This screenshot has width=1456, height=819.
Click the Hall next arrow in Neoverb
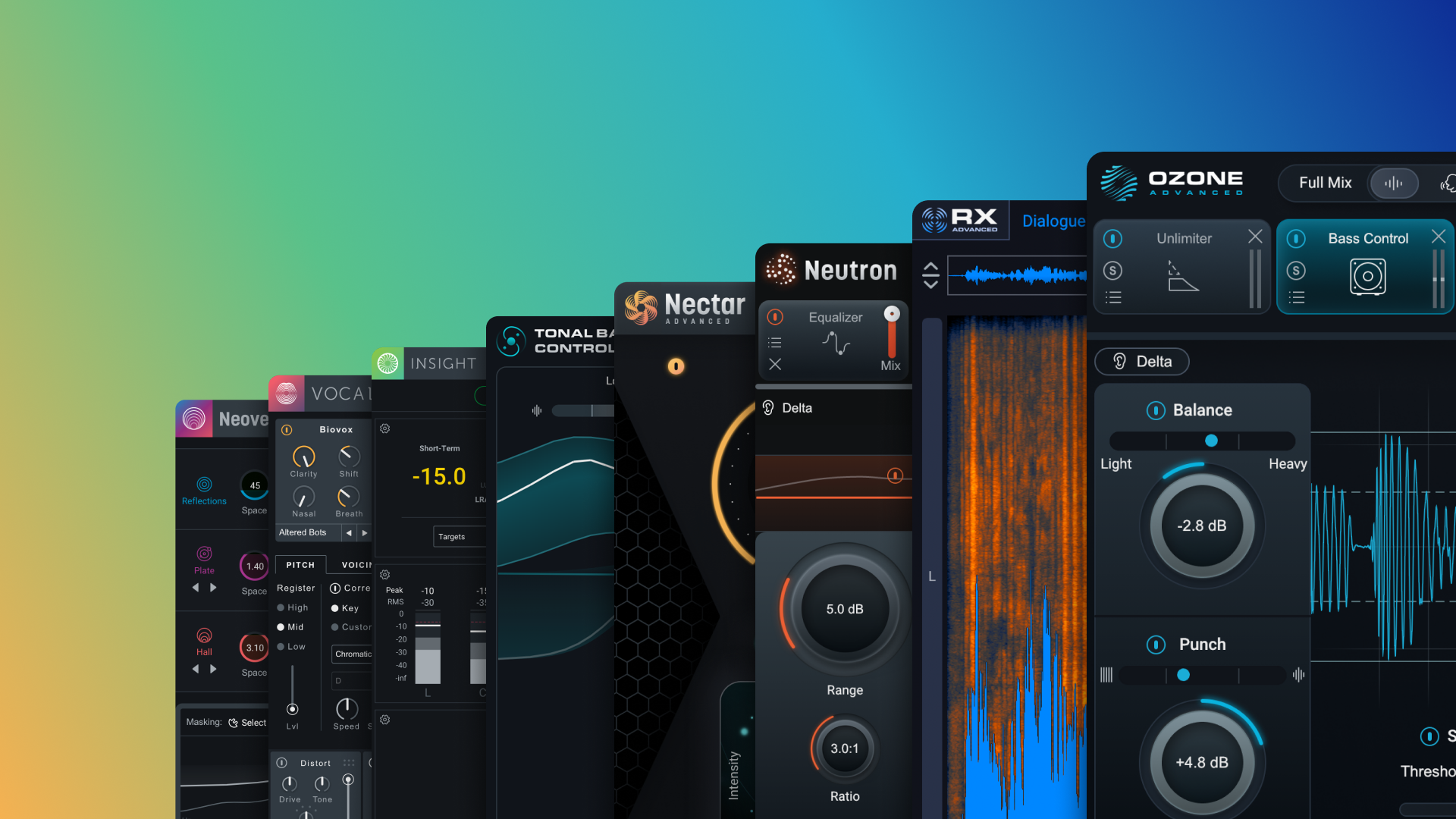[x=213, y=669]
